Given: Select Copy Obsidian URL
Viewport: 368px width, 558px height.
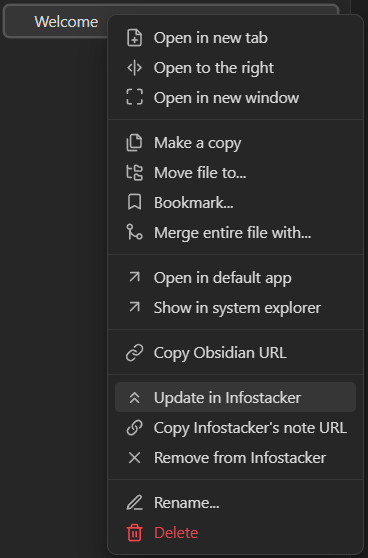Looking at the screenshot, I should coord(235,353).
